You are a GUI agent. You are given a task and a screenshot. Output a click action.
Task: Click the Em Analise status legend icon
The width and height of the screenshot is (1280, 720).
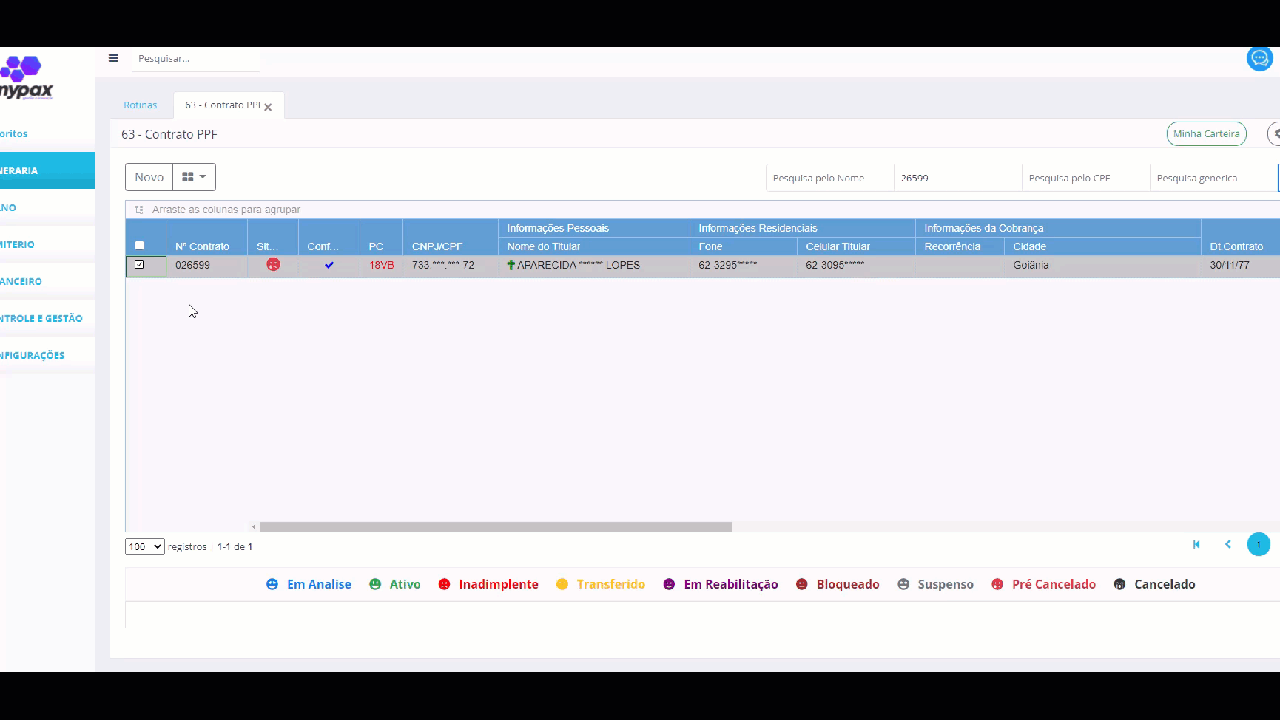tap(272, 584)
